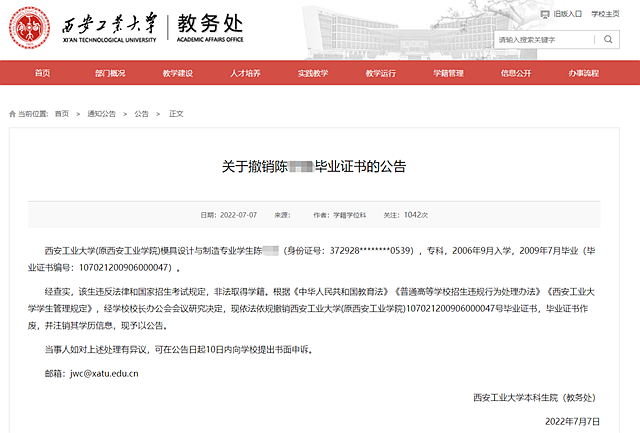Image resolution: width=640 pixels, height=433 pixels.
Task: Click the 正文 breadcrumb text
Action: coord(176,114)
